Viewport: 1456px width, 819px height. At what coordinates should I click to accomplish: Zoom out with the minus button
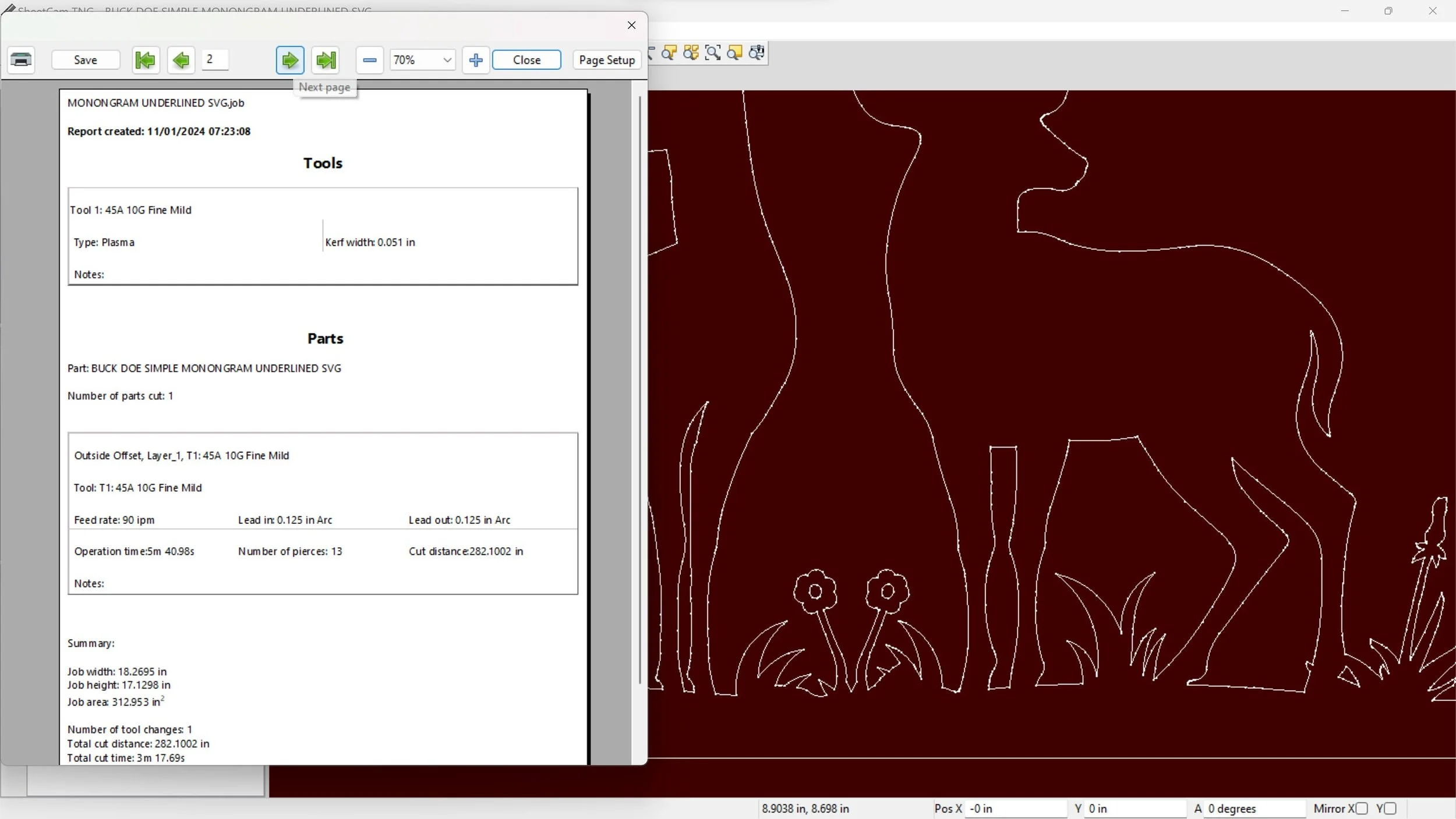[x=369, y=60]
